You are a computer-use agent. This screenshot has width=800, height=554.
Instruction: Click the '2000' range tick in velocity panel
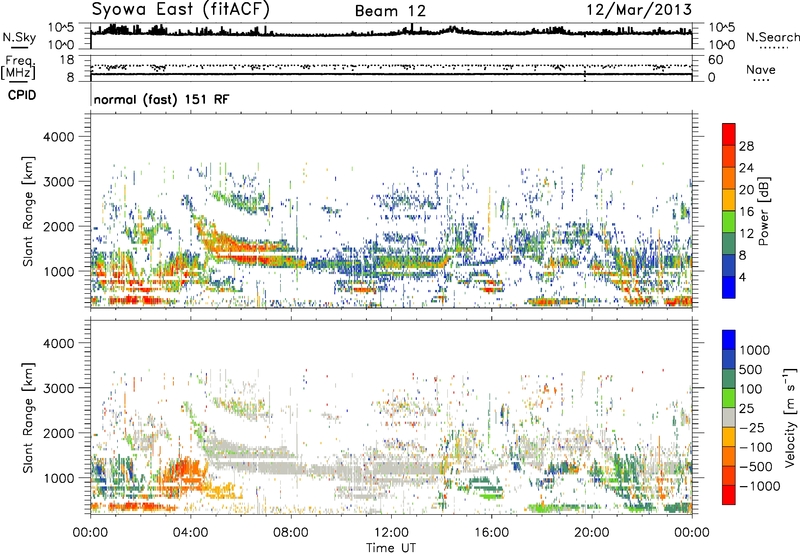coord(59,433)
